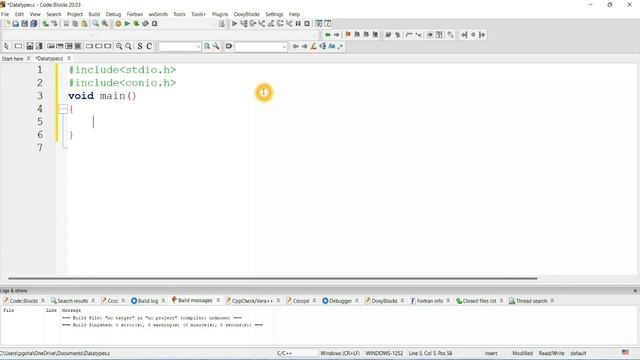This screenshot has width=640, height=360.
Task: Open the Help menu
Action: coord(294,14)
